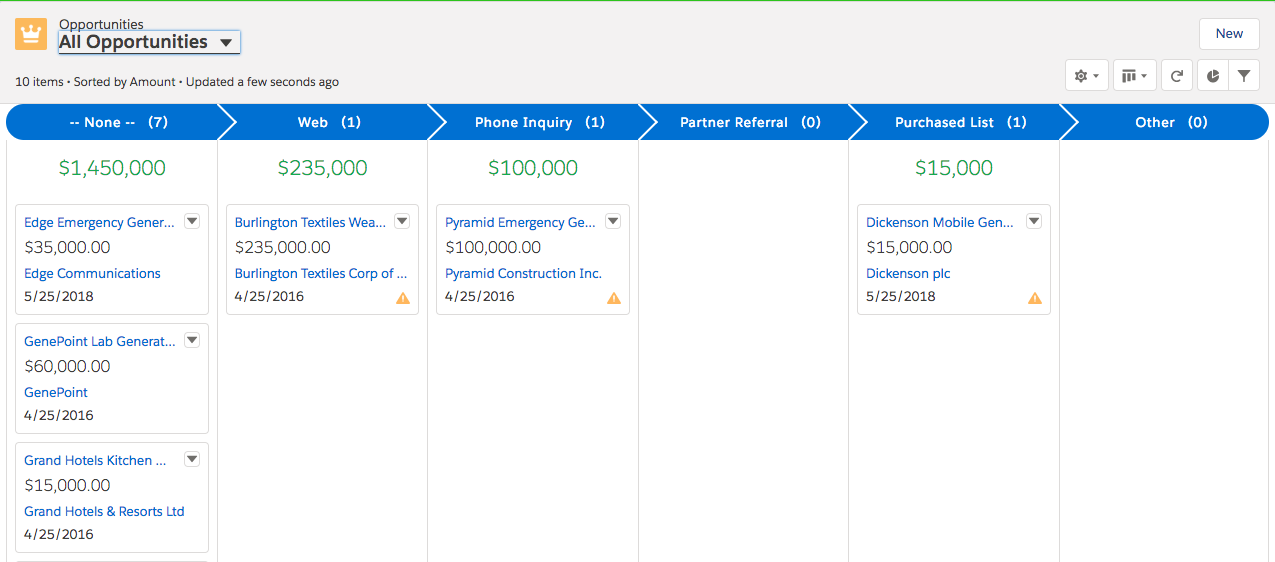Viewport: 1275px width, 562px height.
Task: Open the Burlington Textiles Wea... opportunity
Action: tap(310, 222)
